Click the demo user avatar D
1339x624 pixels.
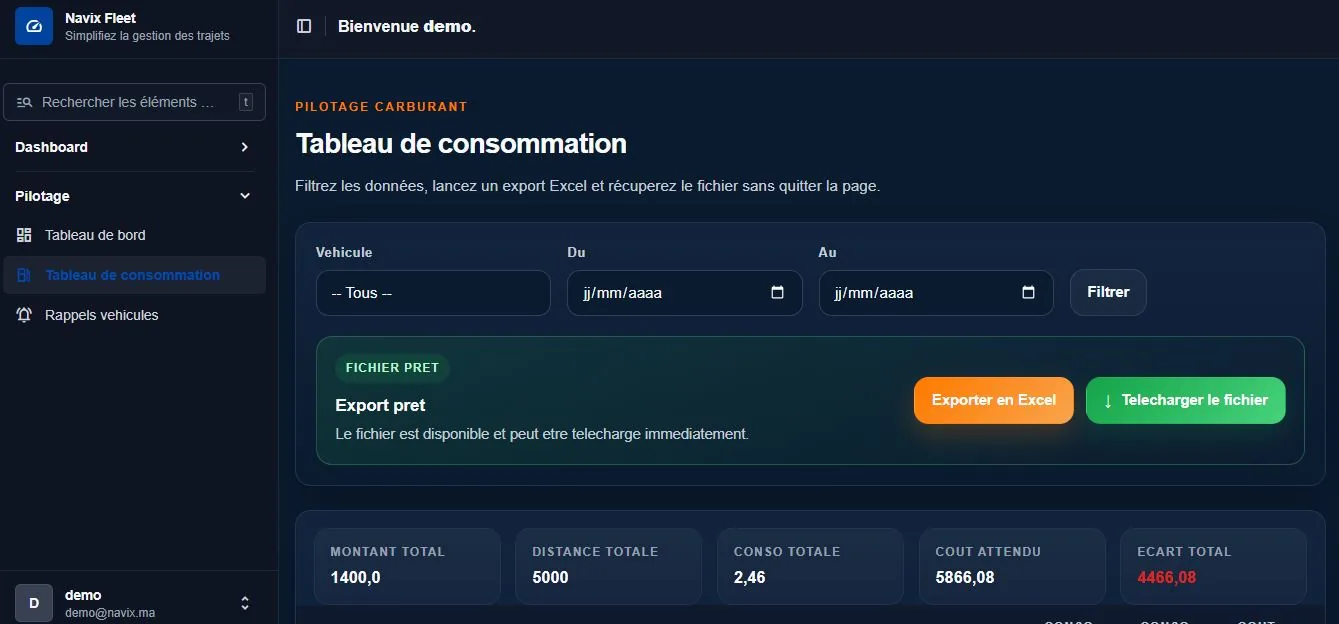[x=34, y=603]
